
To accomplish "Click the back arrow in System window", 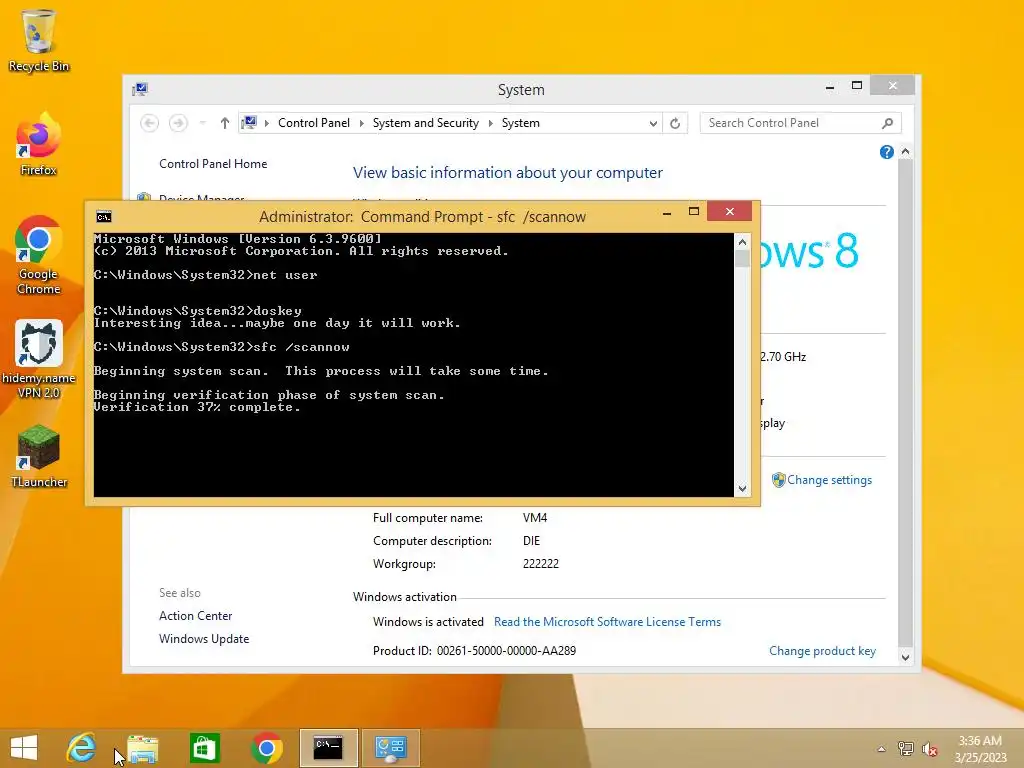I will 150,123.
